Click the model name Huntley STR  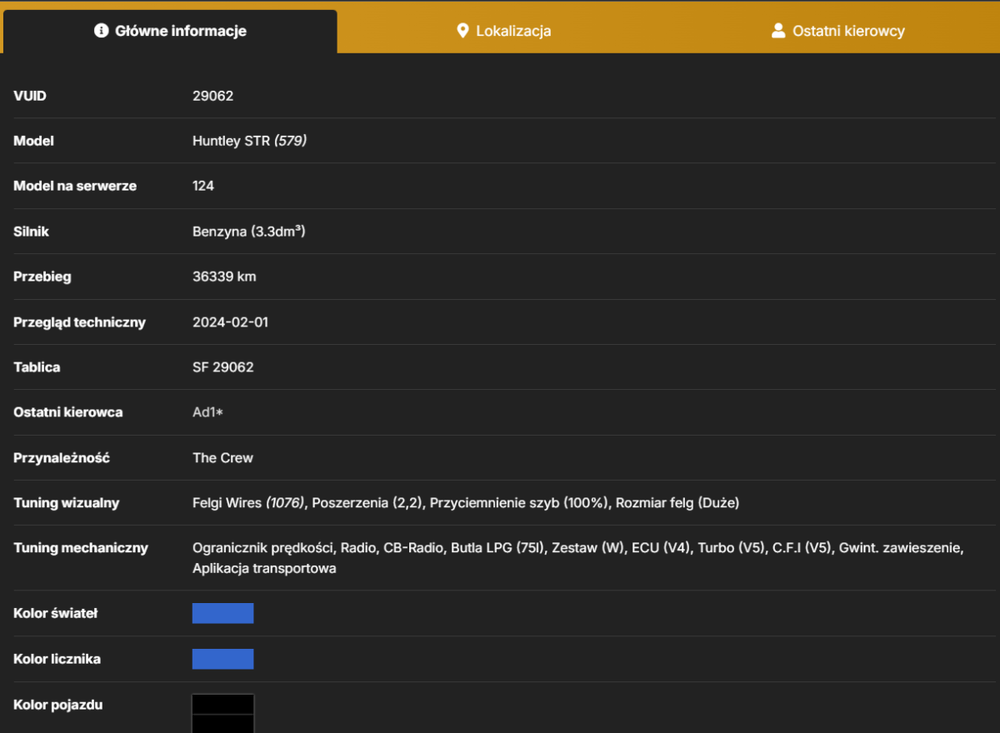coord(231,140)
